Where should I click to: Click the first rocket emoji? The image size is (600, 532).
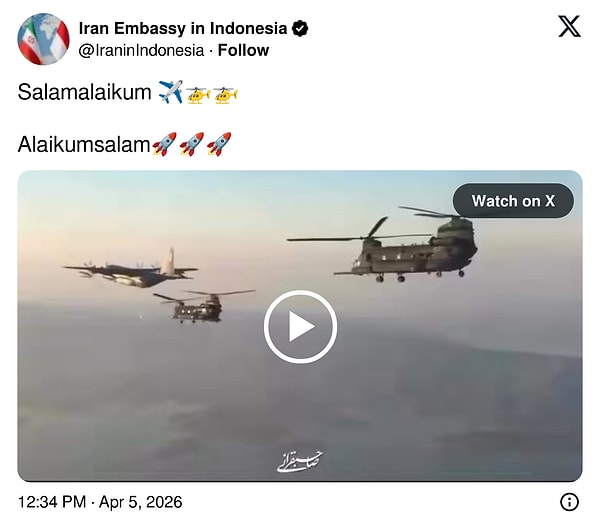(165, 144)
